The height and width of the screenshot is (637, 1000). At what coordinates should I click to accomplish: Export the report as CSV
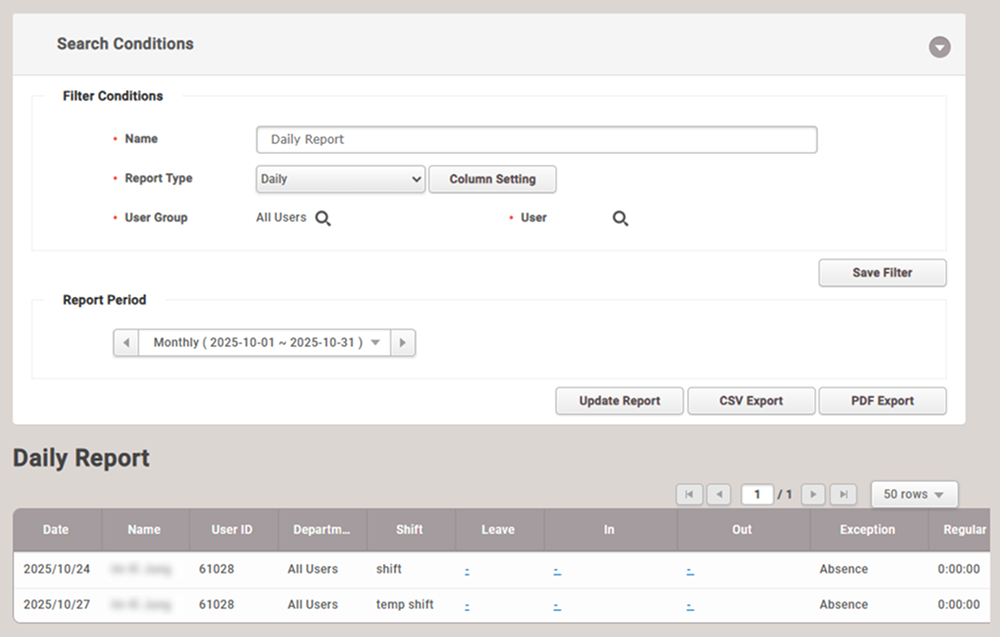tap(751, 401)
